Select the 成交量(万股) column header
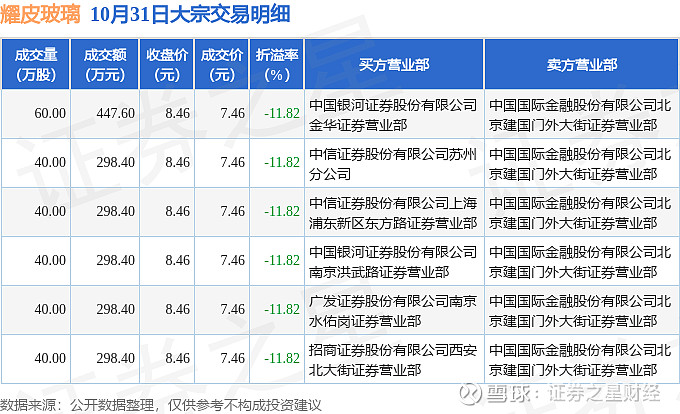This screenshot has height=414, width=680. click(36, 64)
